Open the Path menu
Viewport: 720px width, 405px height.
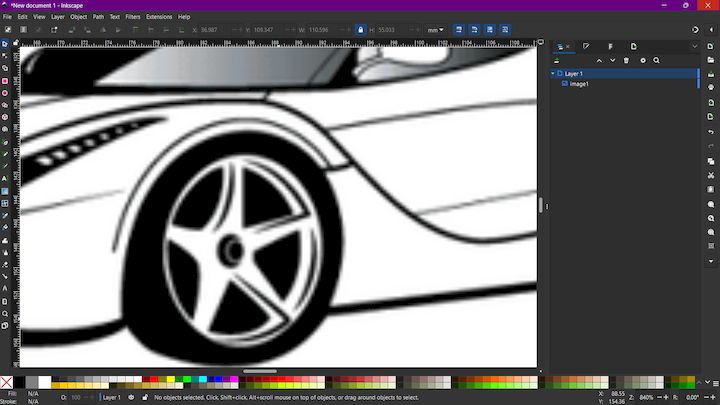(x=98, y=17)
